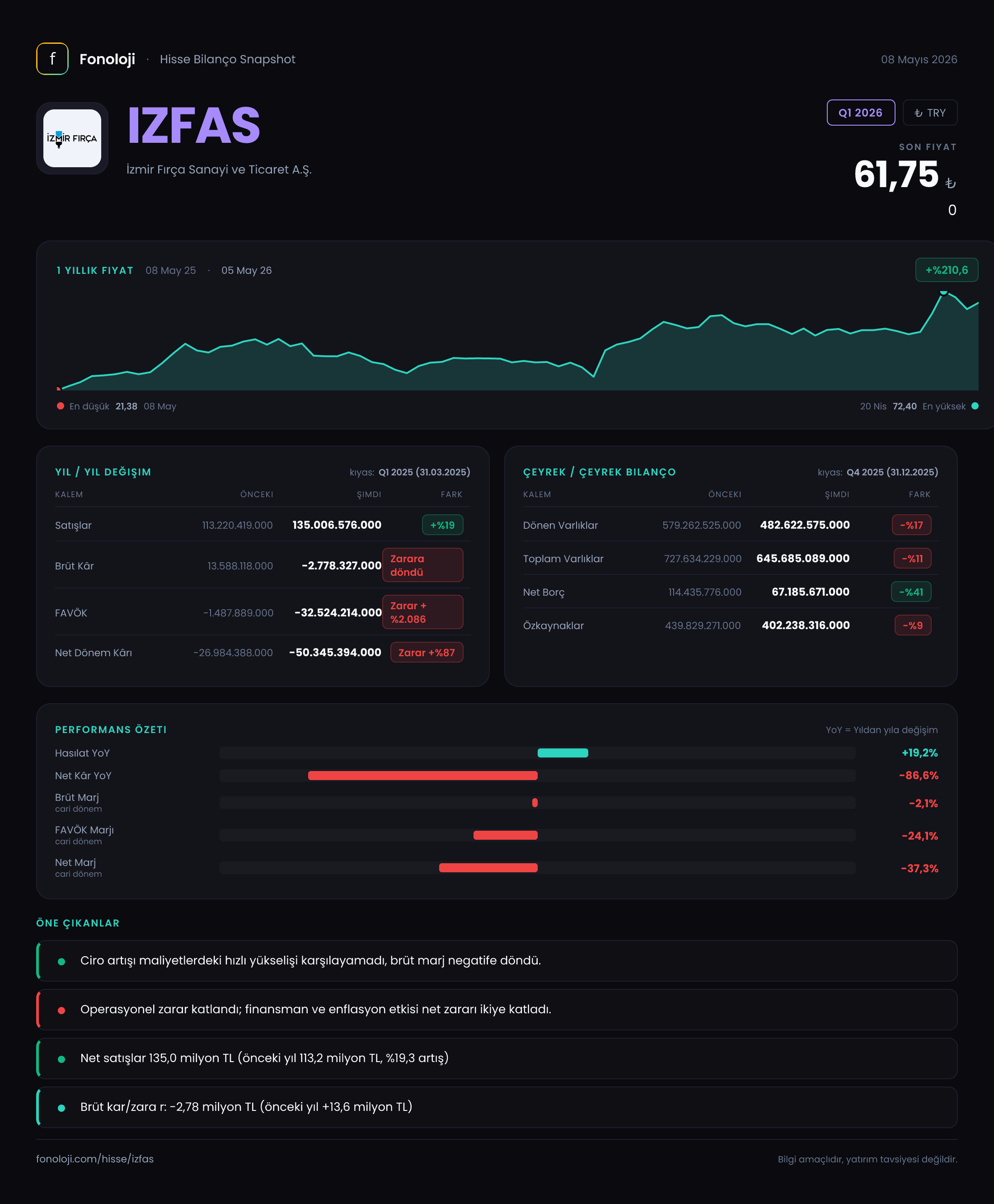994x1204 pixels.
Task: Click the Brüt Marj small red bar
Action: 535,803
